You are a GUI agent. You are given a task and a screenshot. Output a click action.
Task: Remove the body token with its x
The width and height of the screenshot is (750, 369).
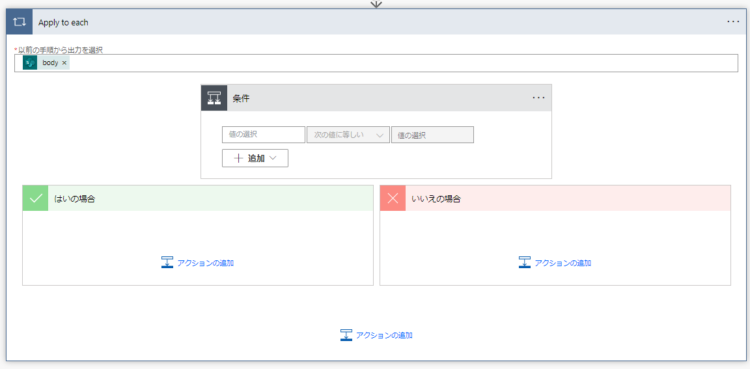pos(64,63)
